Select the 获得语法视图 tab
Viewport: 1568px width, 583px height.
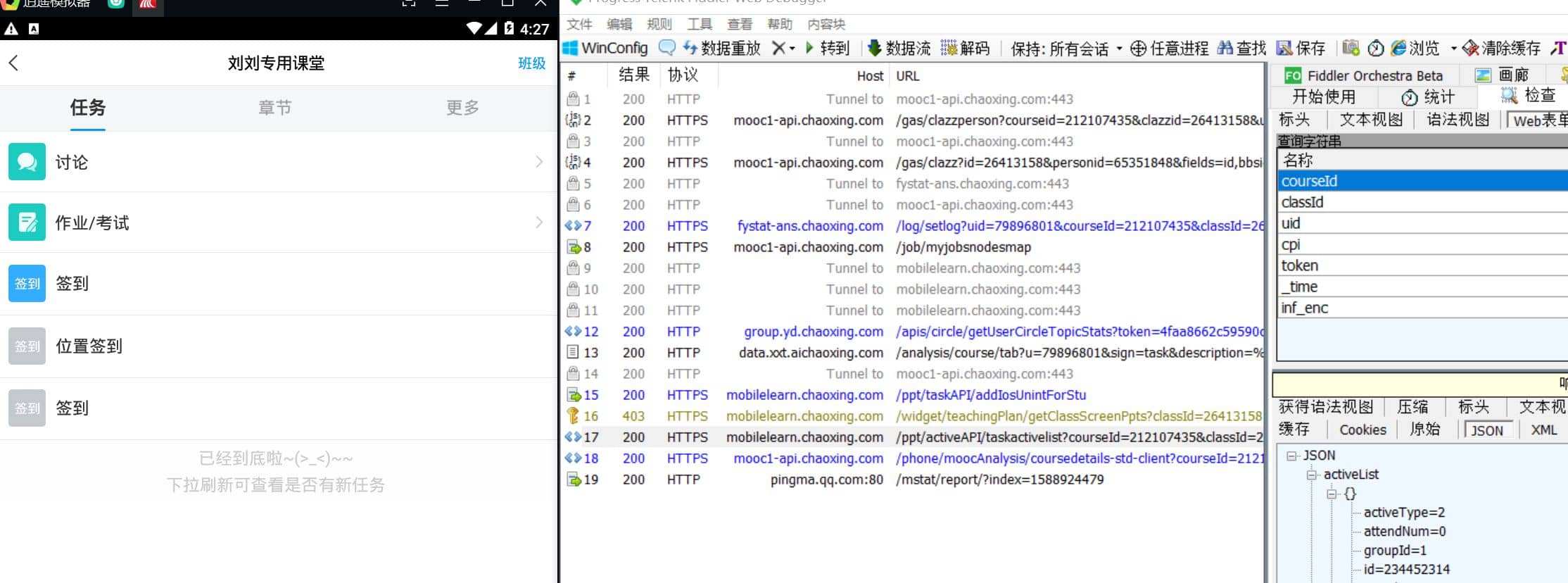1326,407
